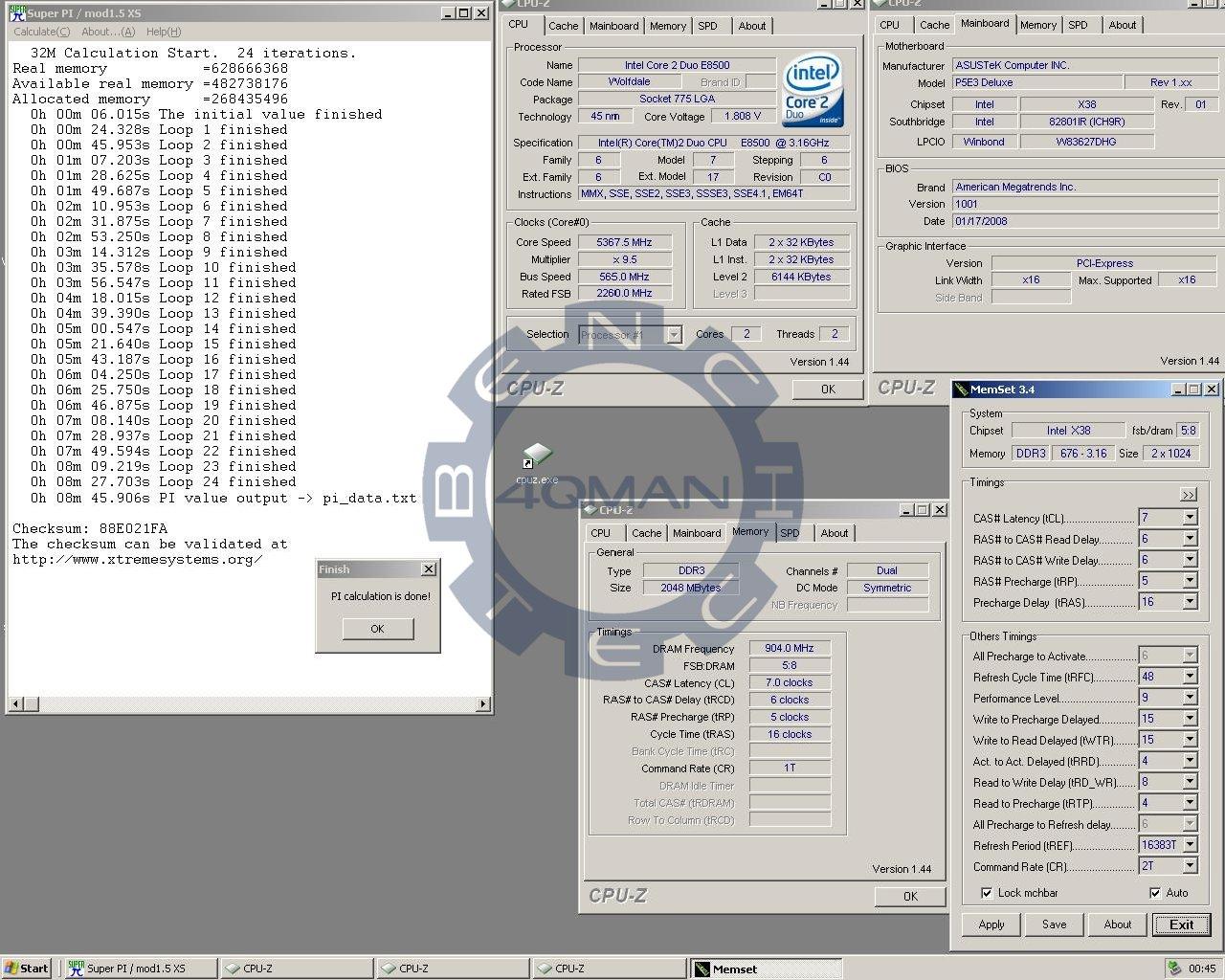Click the xtremesystems.org URL text in Super PI
The width and height of the screenshot is (1225, 980).
pyautogui.click(x=138, y=559)
